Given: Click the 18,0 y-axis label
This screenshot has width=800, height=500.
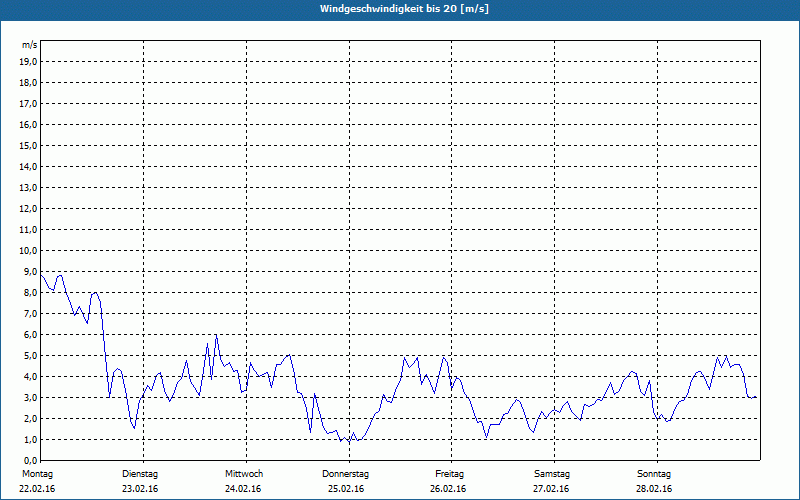Looking at the screenshot, I should pos(28,83).
